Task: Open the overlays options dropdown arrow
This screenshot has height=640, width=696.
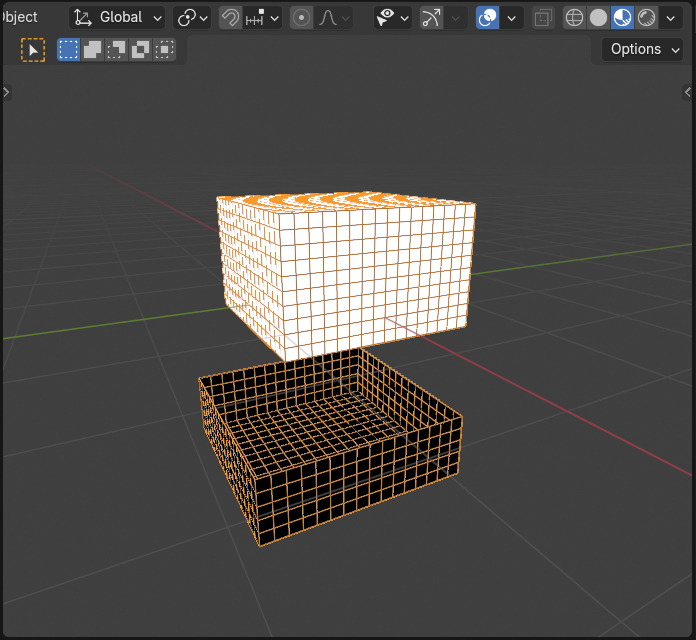Action: point(511,18)
